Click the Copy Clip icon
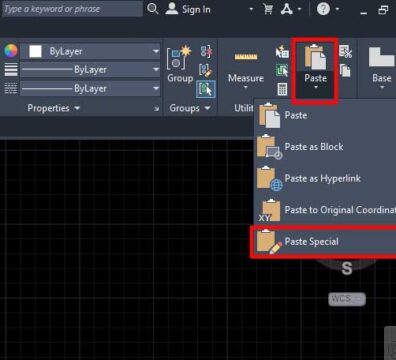 (x=345, y=70)
